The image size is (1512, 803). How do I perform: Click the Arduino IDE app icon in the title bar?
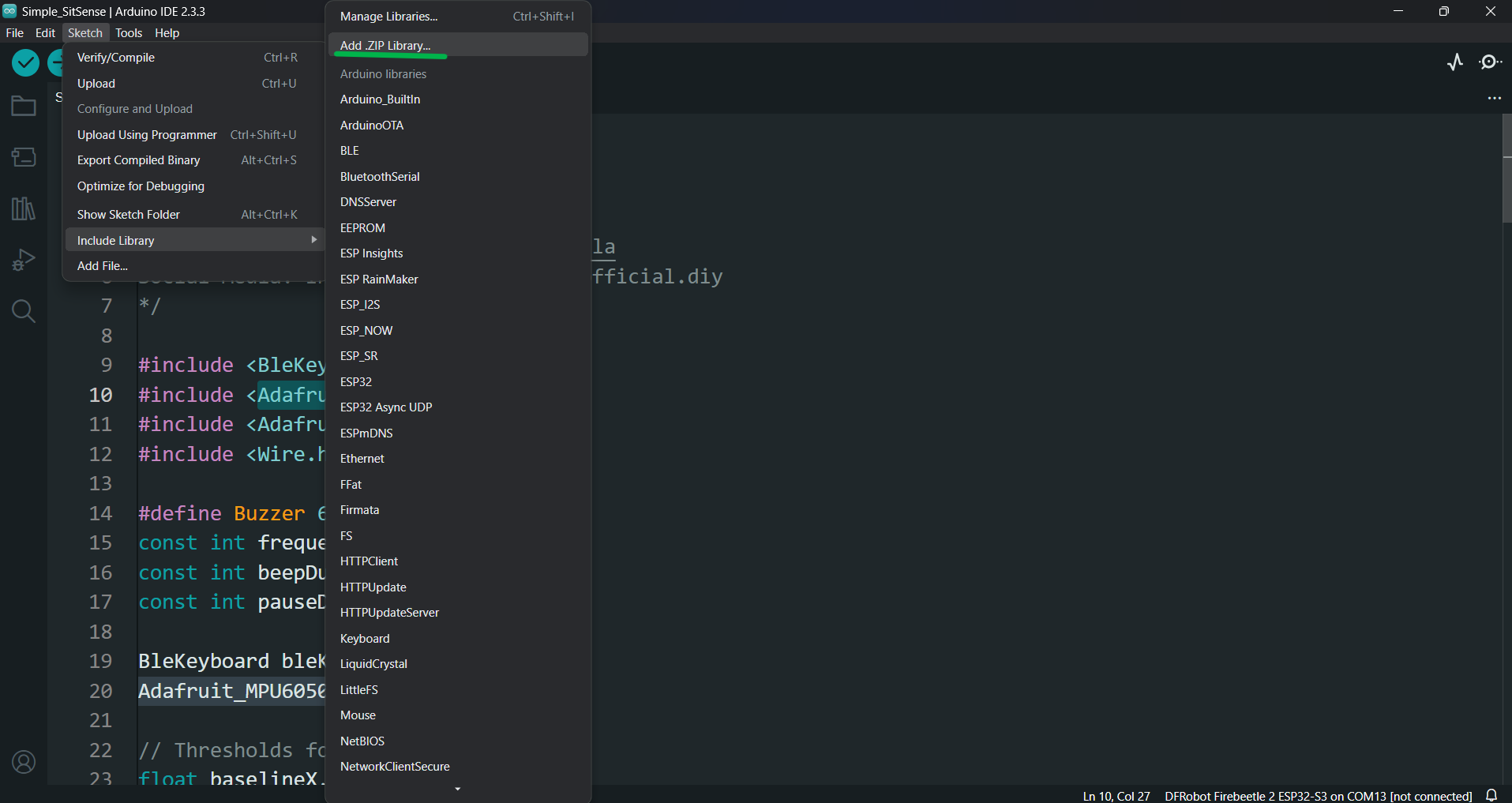click(x=9, y=11)
